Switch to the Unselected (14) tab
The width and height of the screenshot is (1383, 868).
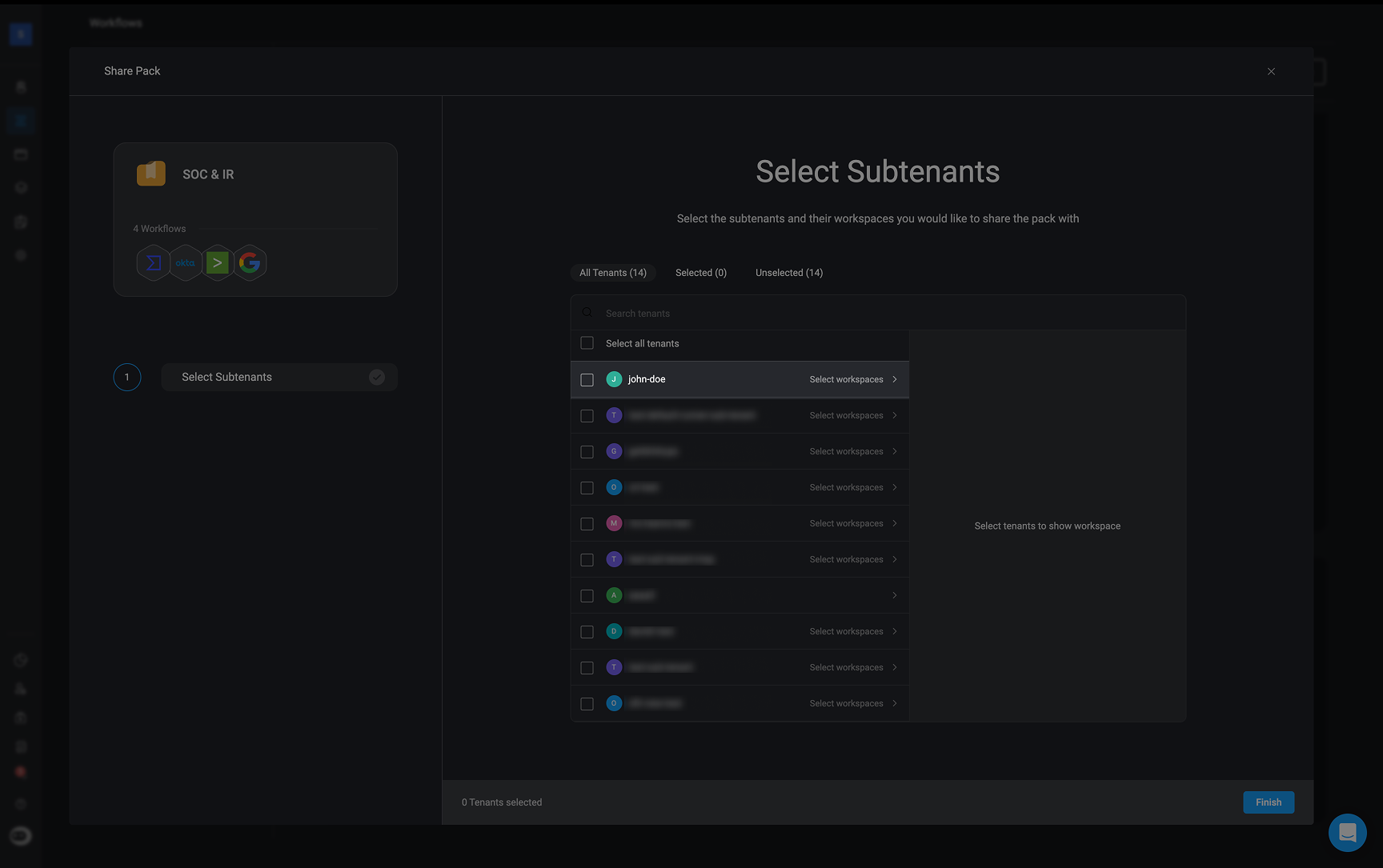[789, 273]
